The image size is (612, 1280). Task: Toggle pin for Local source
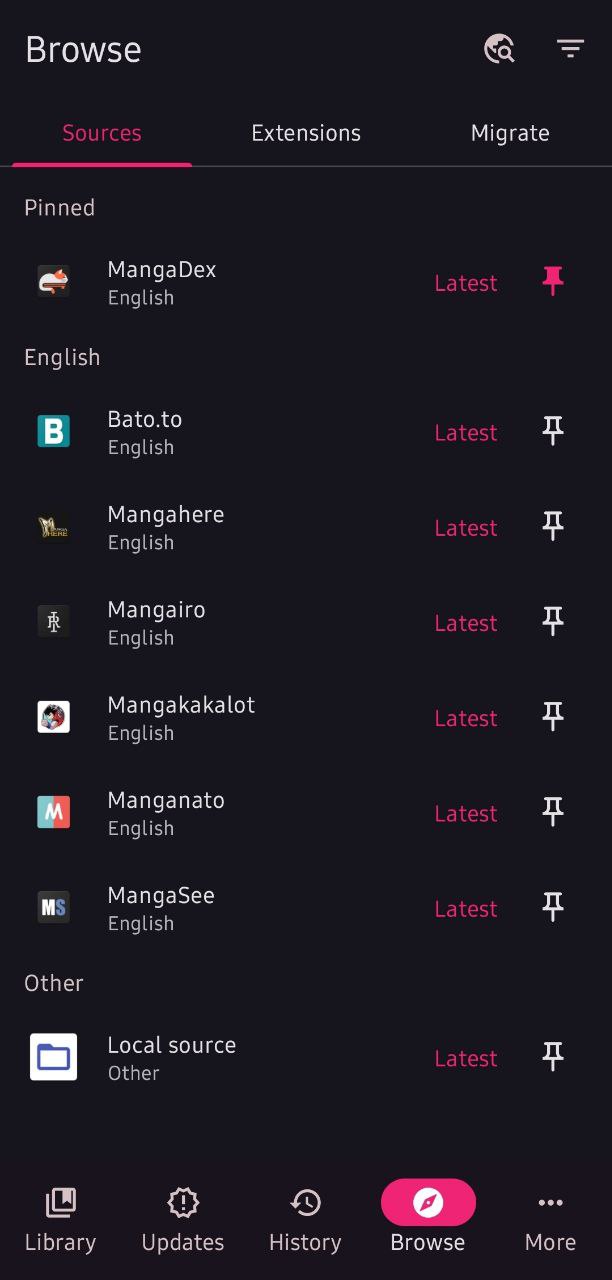(x=553, y=1057)
